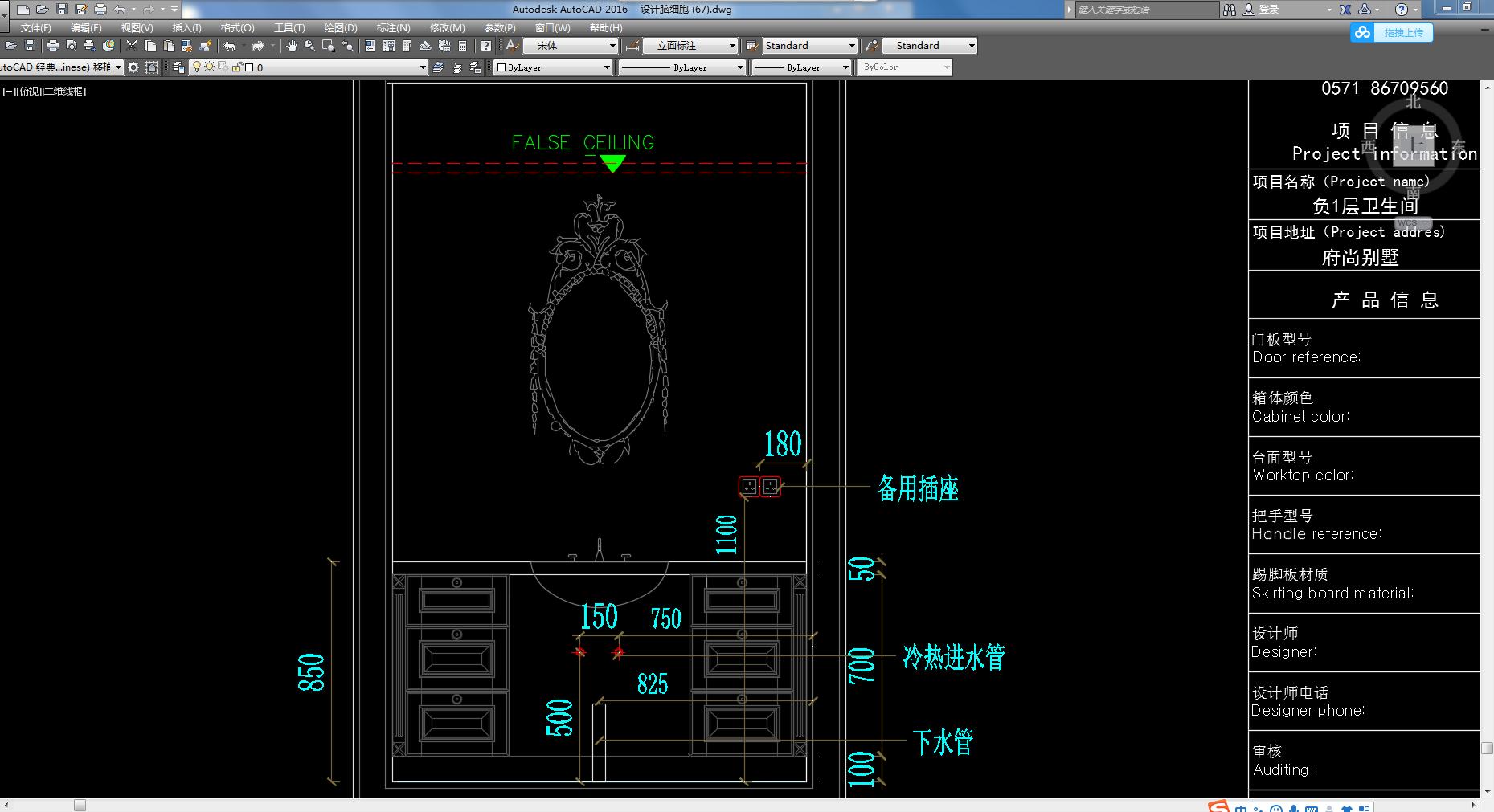Open the 格式(O) menu
This screenshot has height=812, width=1494.
pos(237,27)
